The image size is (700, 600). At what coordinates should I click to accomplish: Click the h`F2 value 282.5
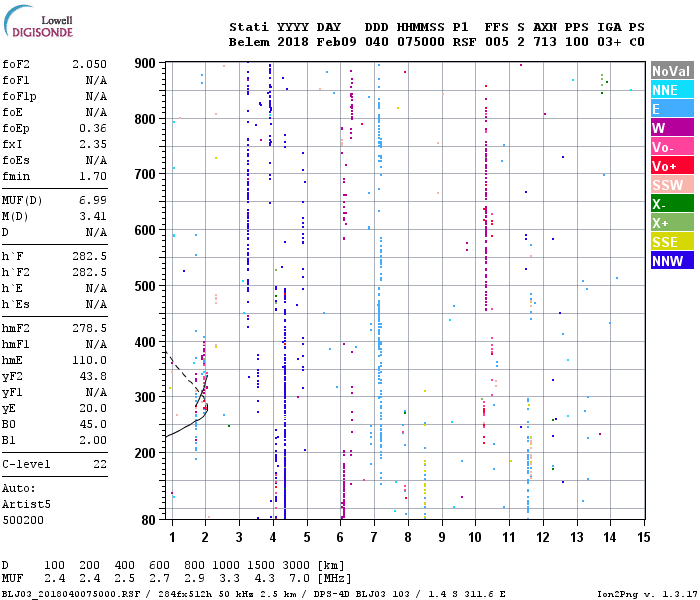coord(89,272)
